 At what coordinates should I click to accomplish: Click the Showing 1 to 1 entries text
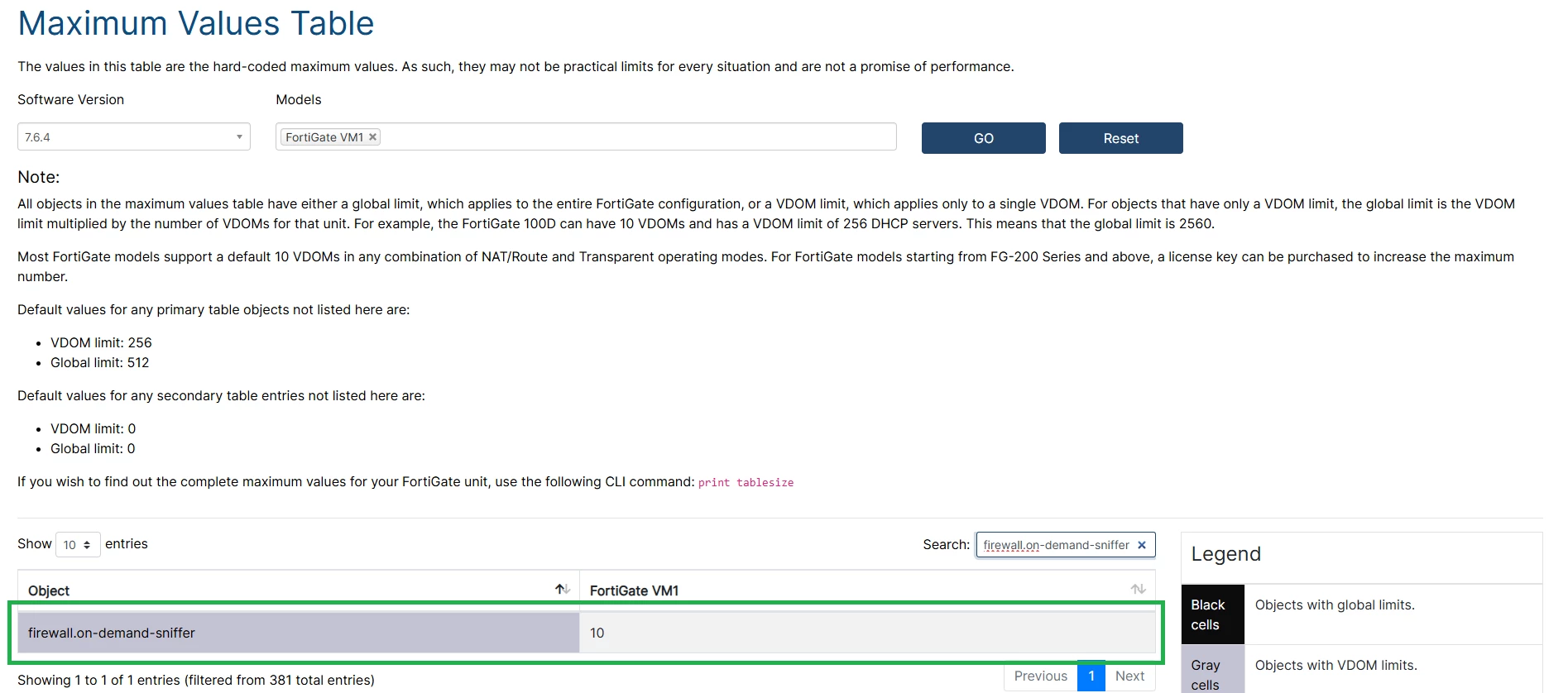click(x=196, y=680)
